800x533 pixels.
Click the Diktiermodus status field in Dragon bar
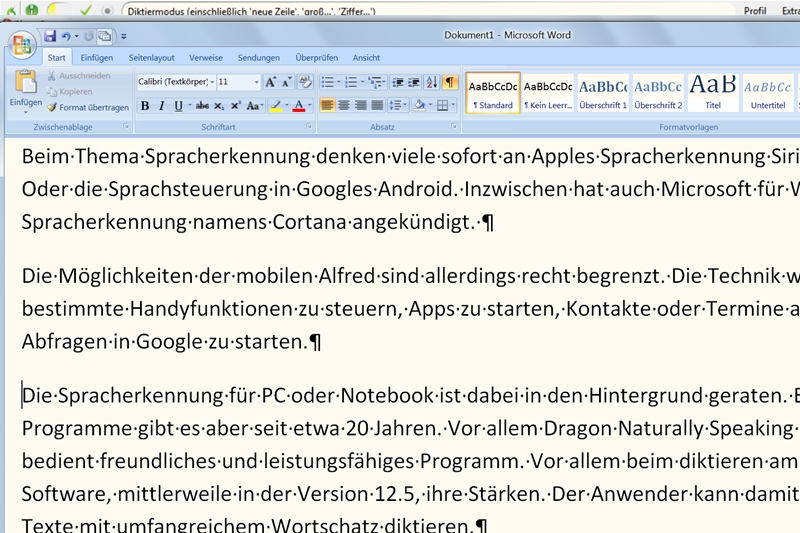pyautogui.click(x=429, y=10)
